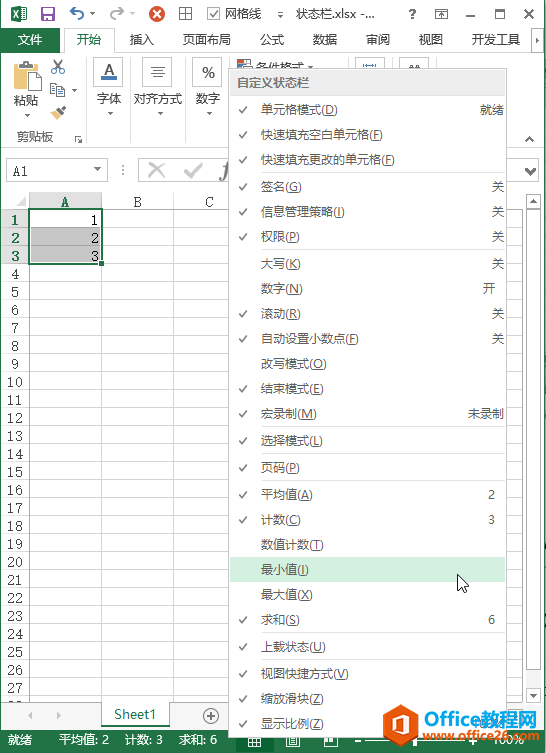Uncheck 单元格模式(D) status bar option
The width and height of the screenshot is (546, 753).
367,110
